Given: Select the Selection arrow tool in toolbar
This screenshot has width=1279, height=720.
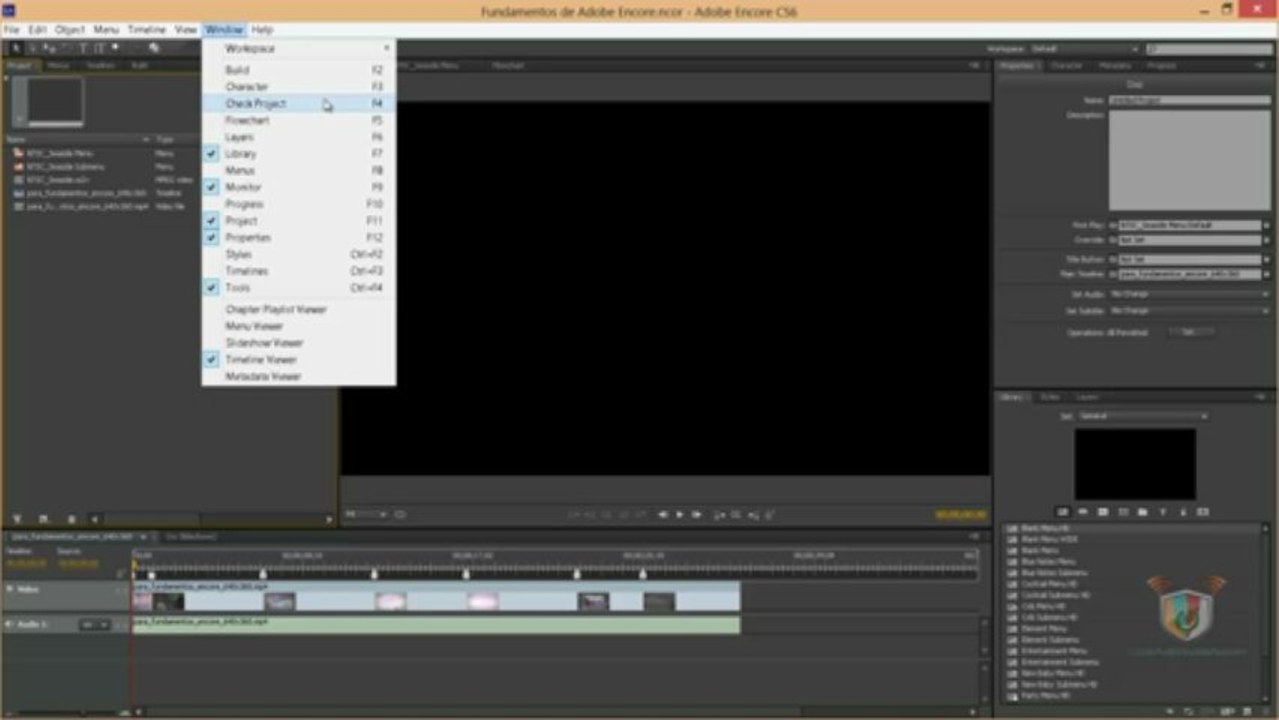Looking at the screenshot, I should pyautogui.click(x=15, y=47).
